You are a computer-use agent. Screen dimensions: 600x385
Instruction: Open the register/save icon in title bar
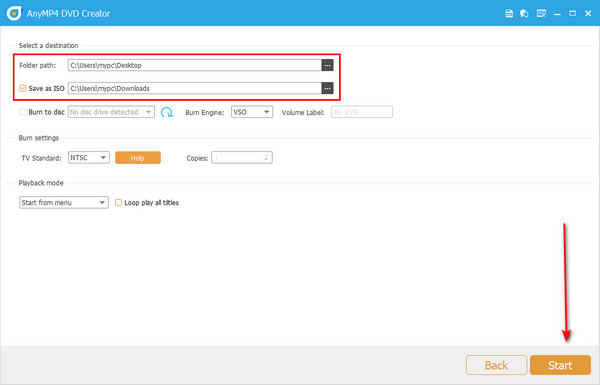509,13
